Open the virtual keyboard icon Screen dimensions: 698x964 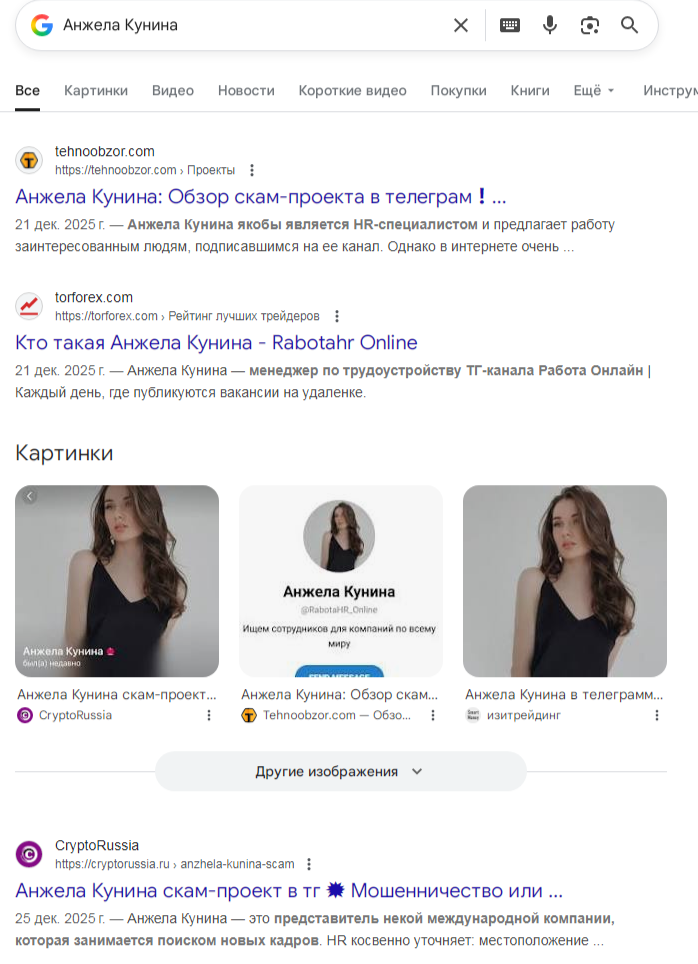510,25
